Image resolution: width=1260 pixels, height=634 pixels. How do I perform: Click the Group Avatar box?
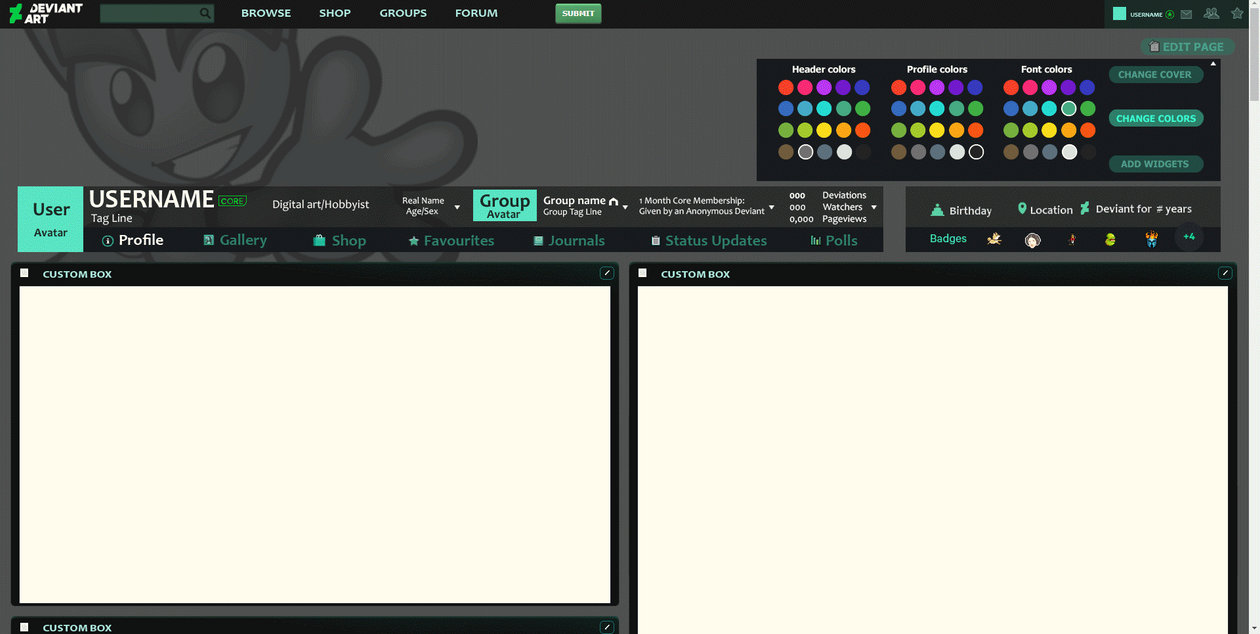[505, 205]
